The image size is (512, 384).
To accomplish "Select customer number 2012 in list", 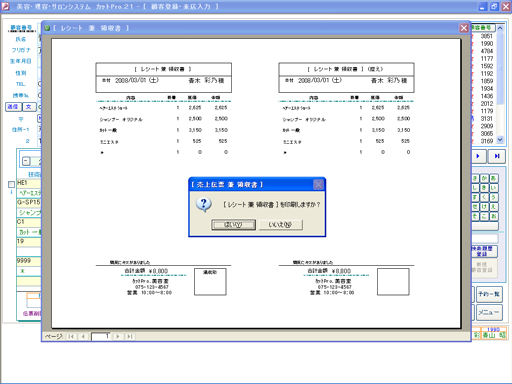I will (487, 104).
